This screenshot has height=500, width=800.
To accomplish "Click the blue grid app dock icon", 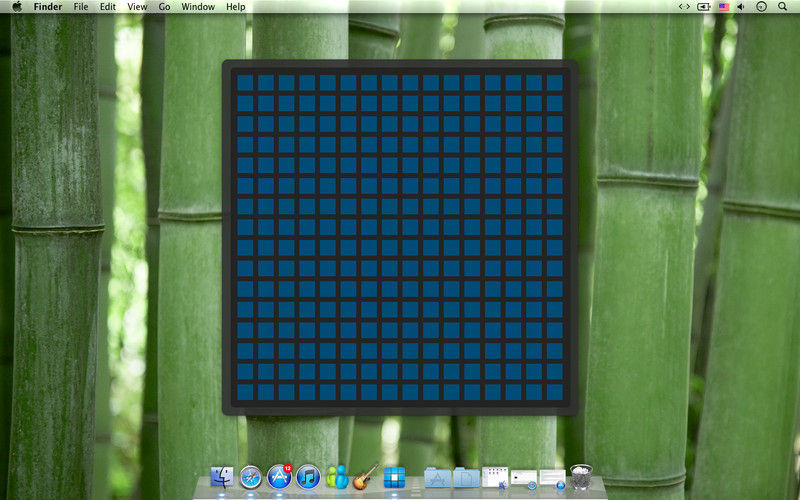I will pyautogui.click(x=395, y=478).
